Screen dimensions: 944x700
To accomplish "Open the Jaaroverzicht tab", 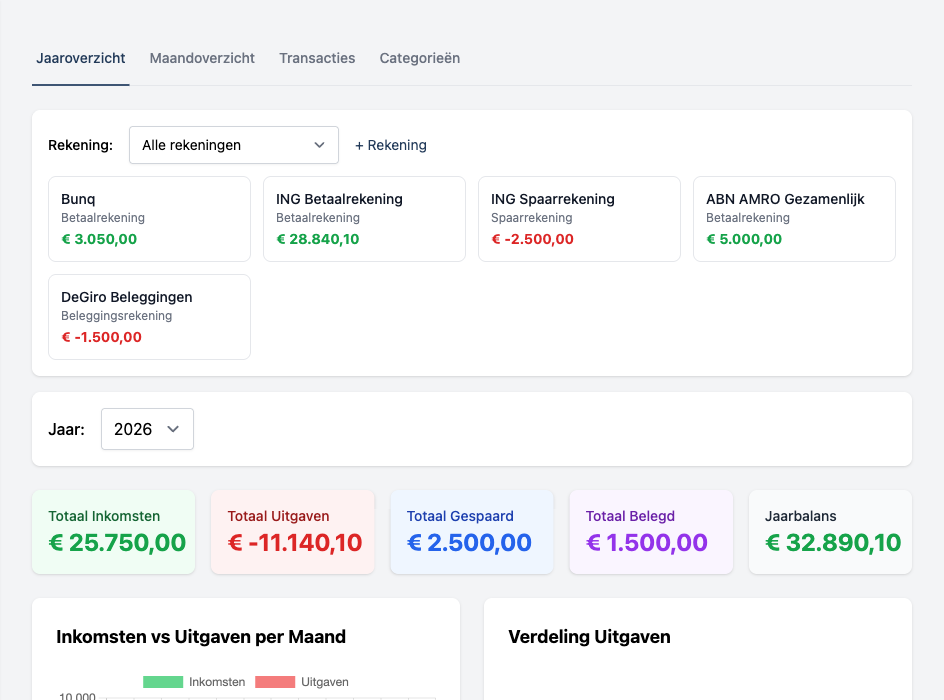I will [x=81, y=58].
